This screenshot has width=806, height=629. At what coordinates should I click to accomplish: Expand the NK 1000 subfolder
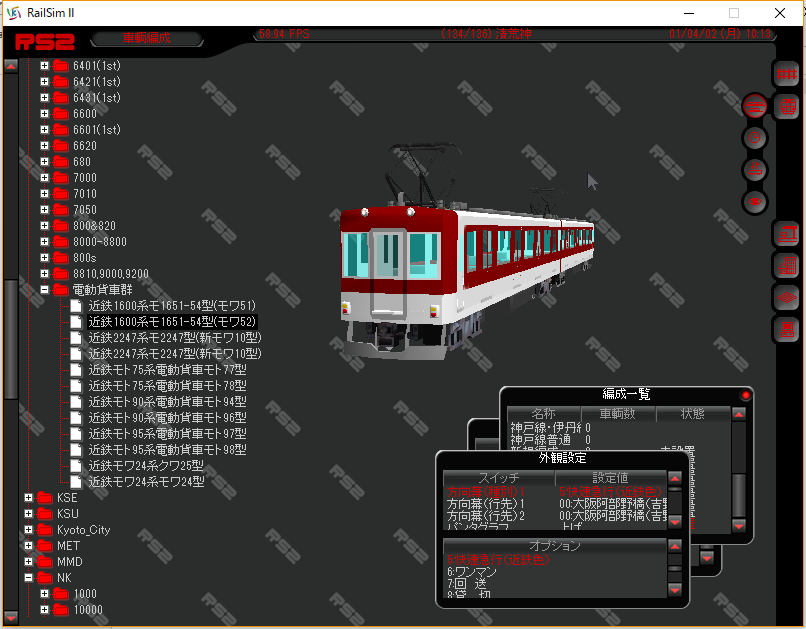[45, 594]
